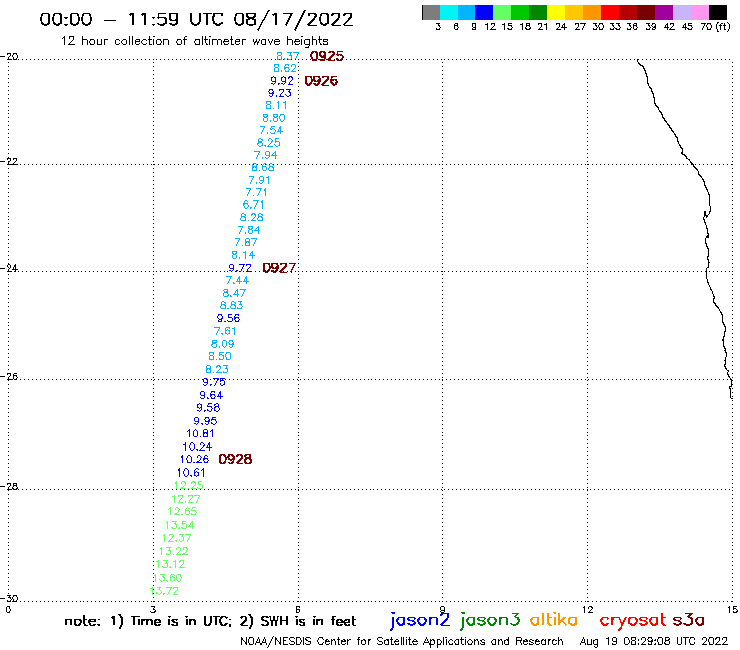Click wave height value 7.84

pyautogui.click(x=249, y=230)
